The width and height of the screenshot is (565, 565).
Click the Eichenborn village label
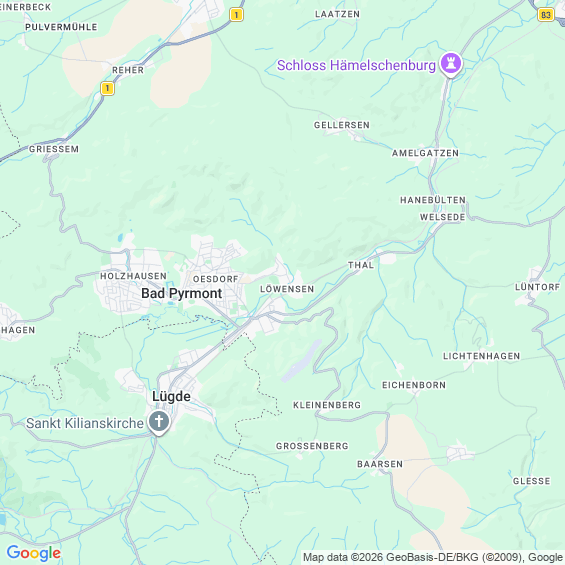click(414, 385)
